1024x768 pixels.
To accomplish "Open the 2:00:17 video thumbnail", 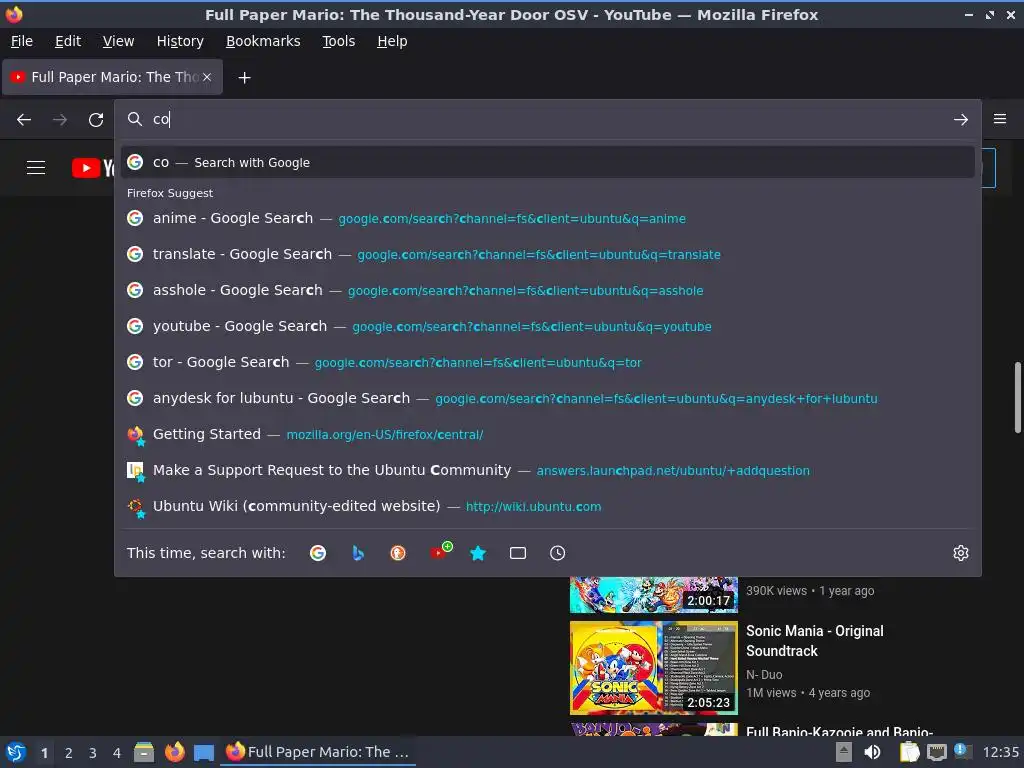I will (x=654, y=595).
